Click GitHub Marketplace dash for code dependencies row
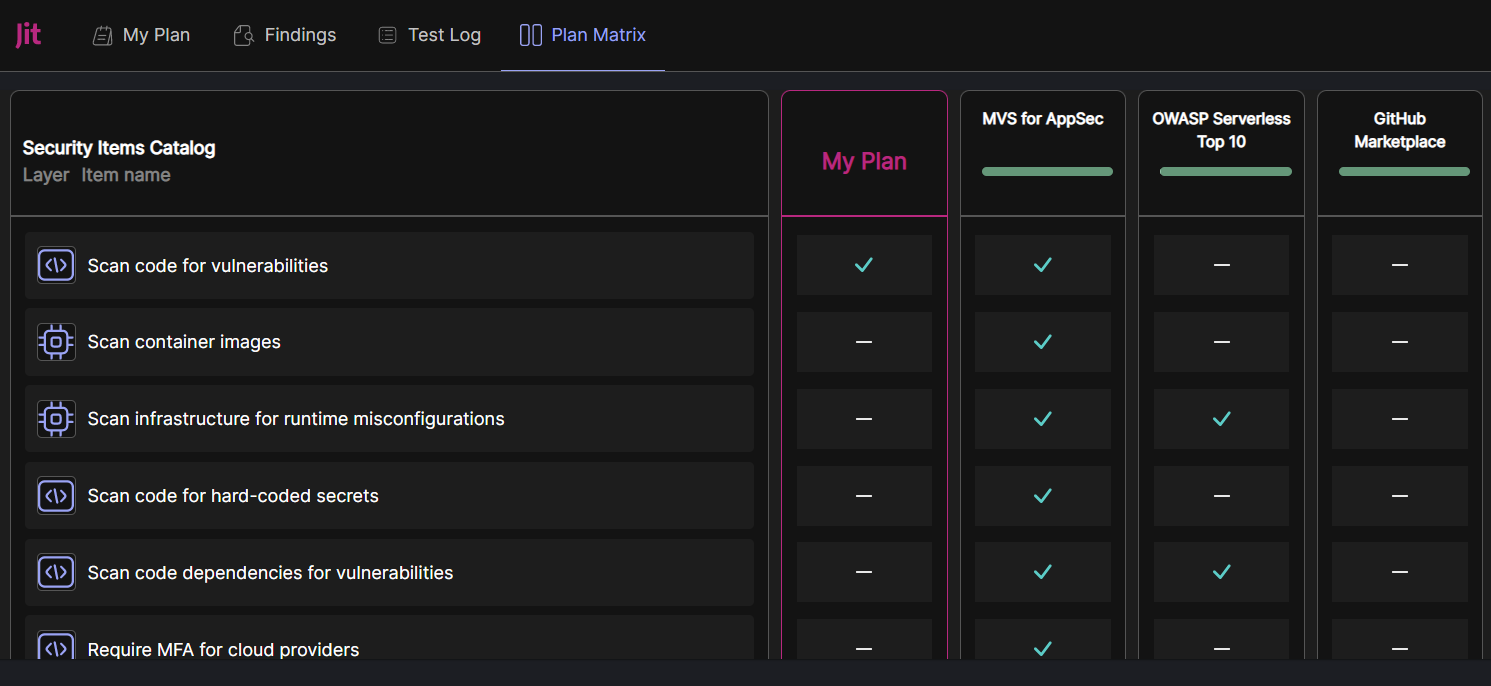The image size is (1491, 686). 1400,572
